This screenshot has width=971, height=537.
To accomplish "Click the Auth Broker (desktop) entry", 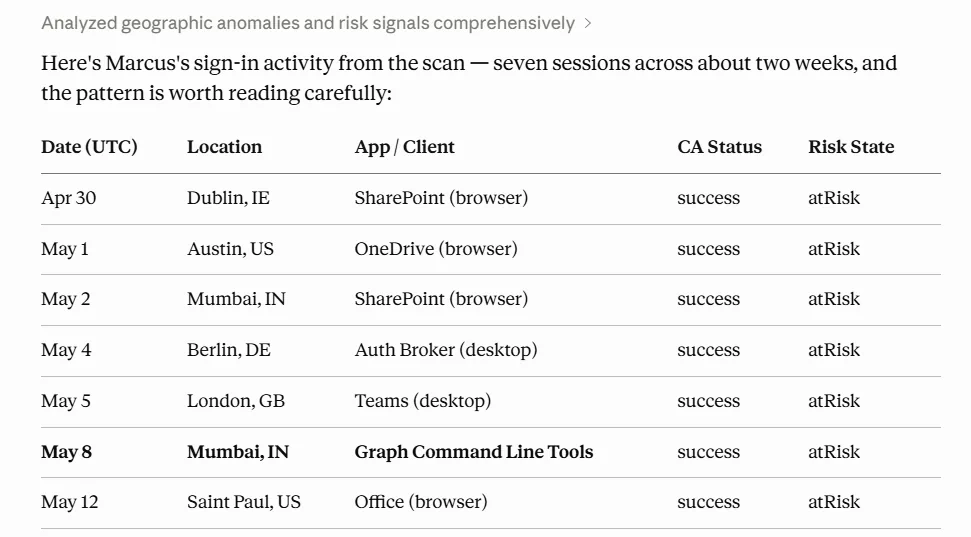I will [446, 350].
